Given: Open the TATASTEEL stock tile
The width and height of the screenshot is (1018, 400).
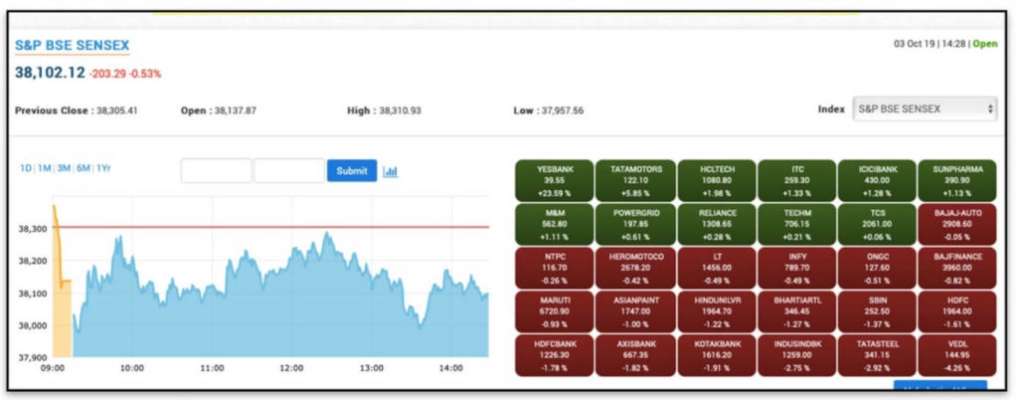Looking at the screenshot, I should point(878,355).
